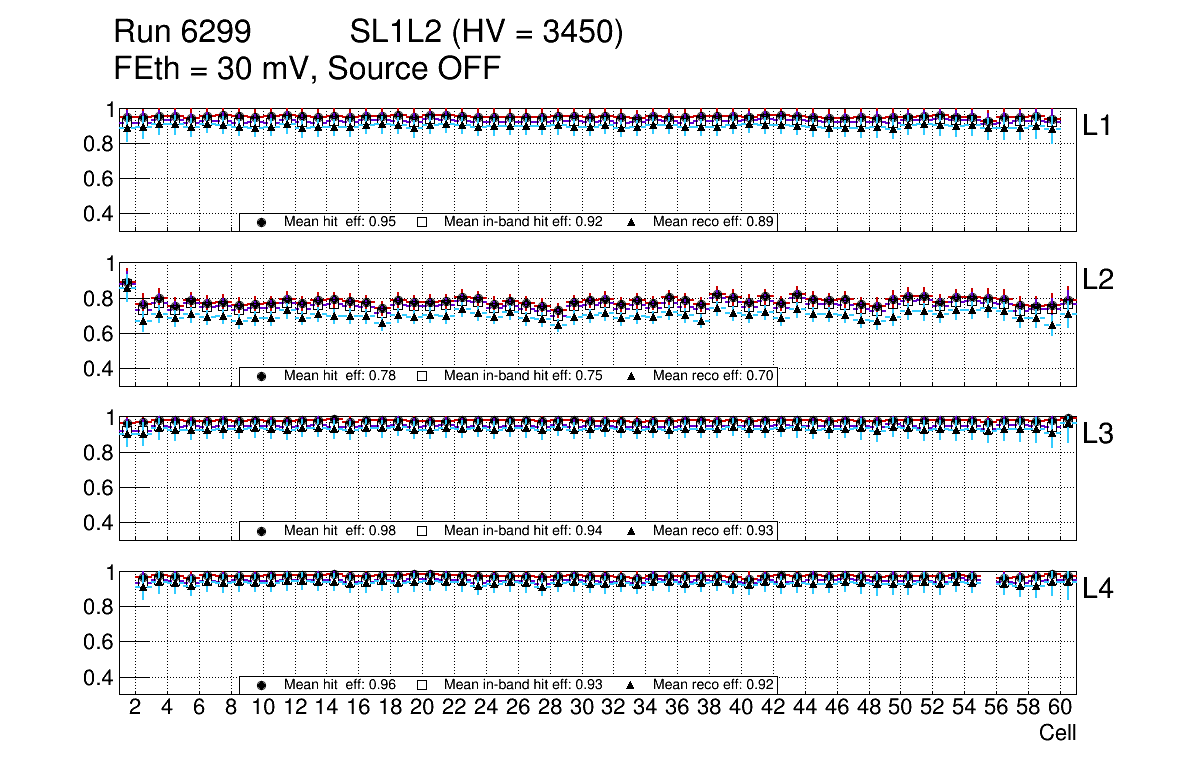The height and width of the screenshot is (772, 1196).
Task: Click the filled circle marker in L2 legend
Action: [262, 376]
